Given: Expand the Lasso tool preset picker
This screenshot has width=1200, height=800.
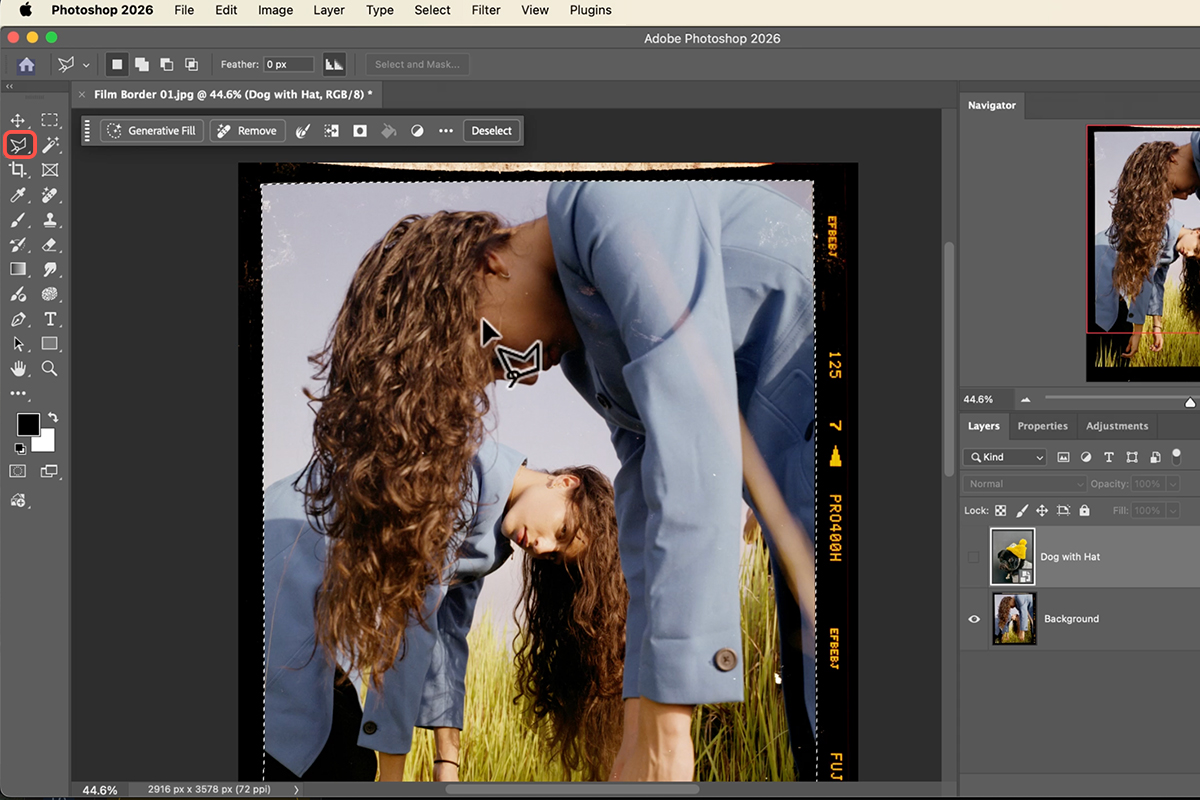Looking at the screenshot, I should (86, 65).
